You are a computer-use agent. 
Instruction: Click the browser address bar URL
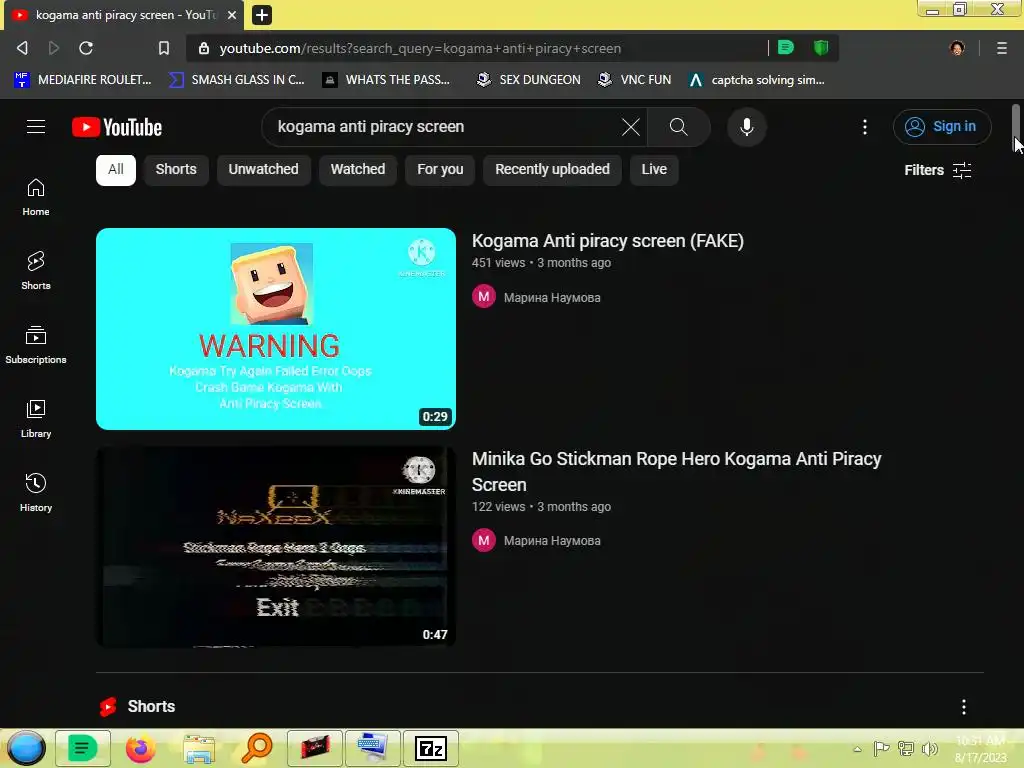coord(420,48)
